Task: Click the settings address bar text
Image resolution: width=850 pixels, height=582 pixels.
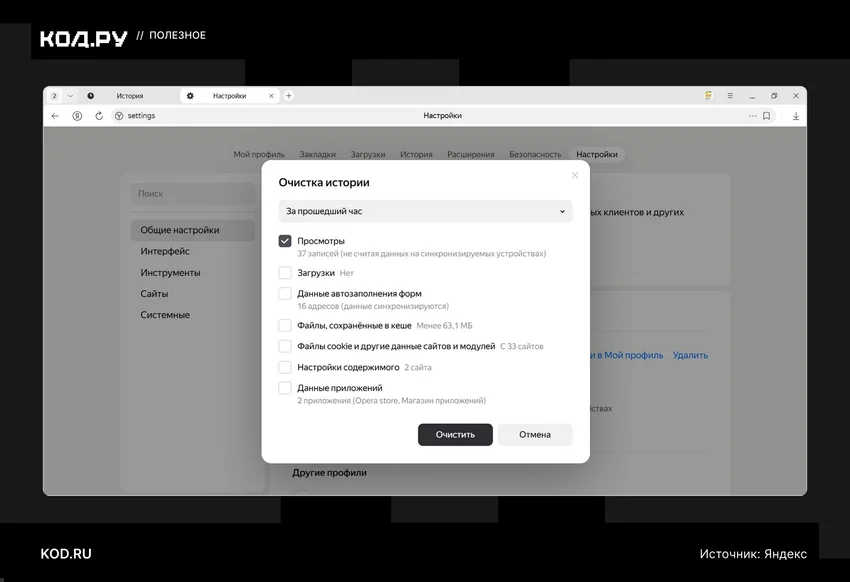Action: coord(141,116)
